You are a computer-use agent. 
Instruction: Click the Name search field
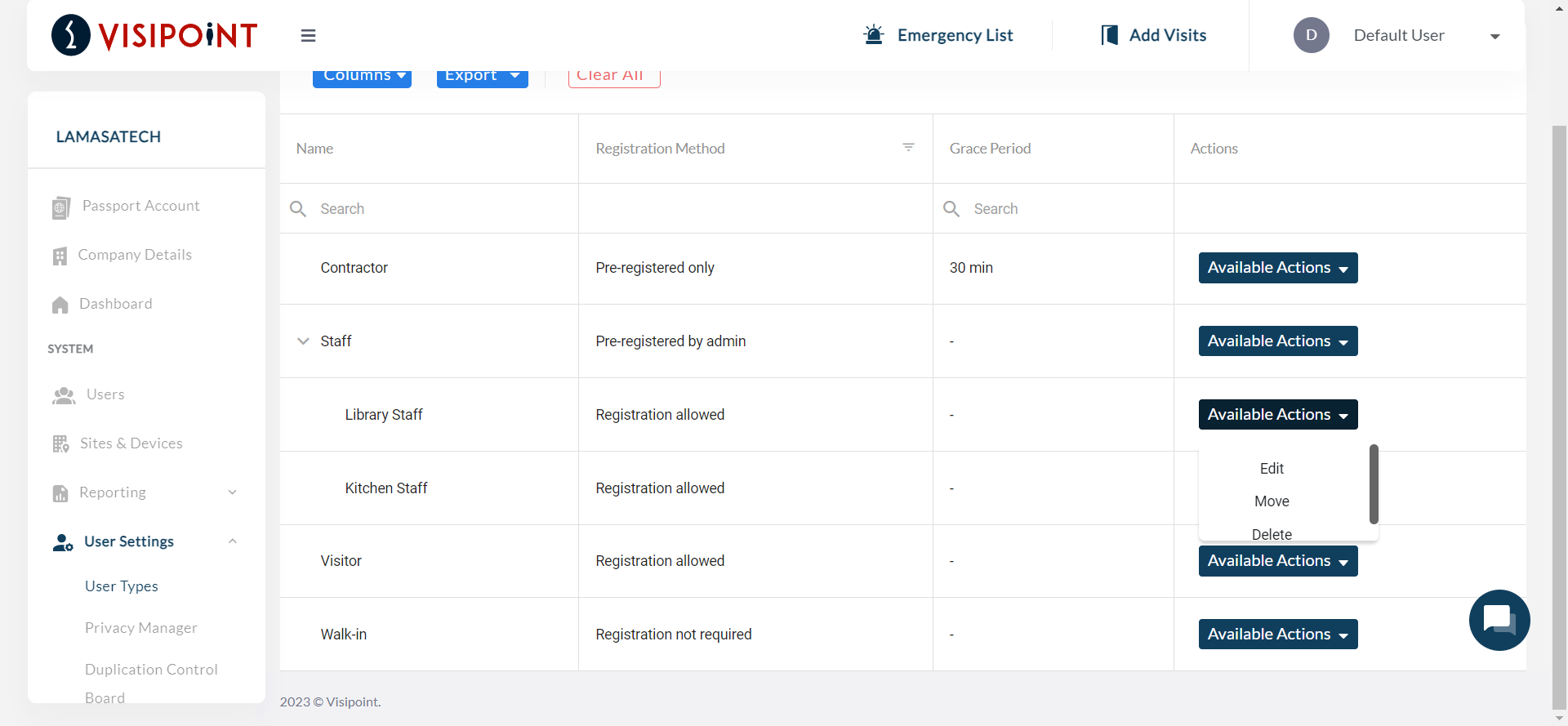click(441, 209)
